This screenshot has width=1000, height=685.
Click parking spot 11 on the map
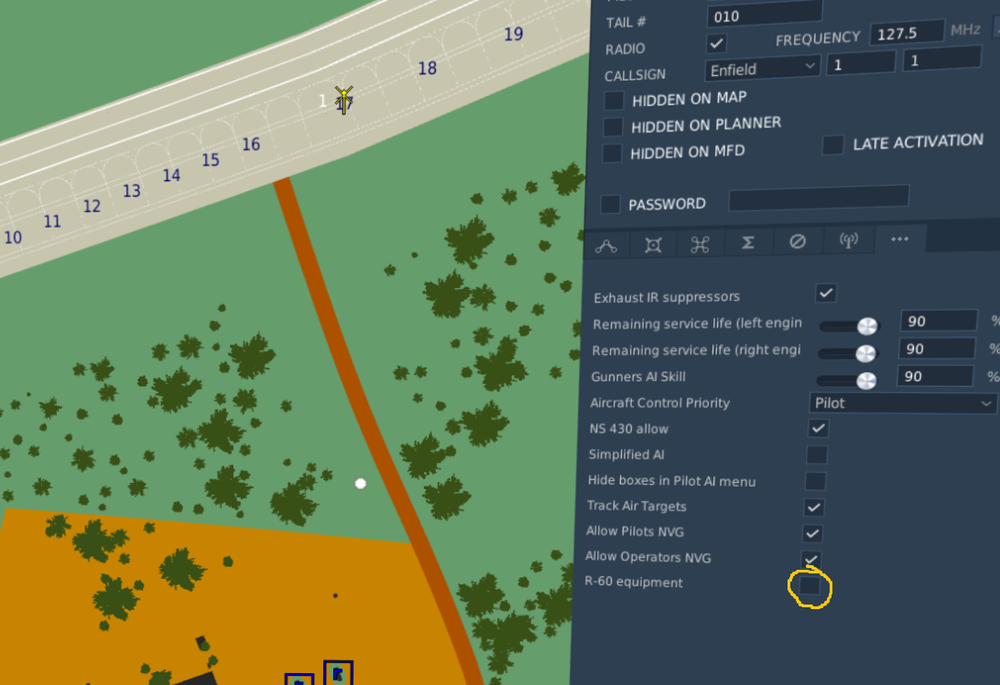(x=52, y=221)
